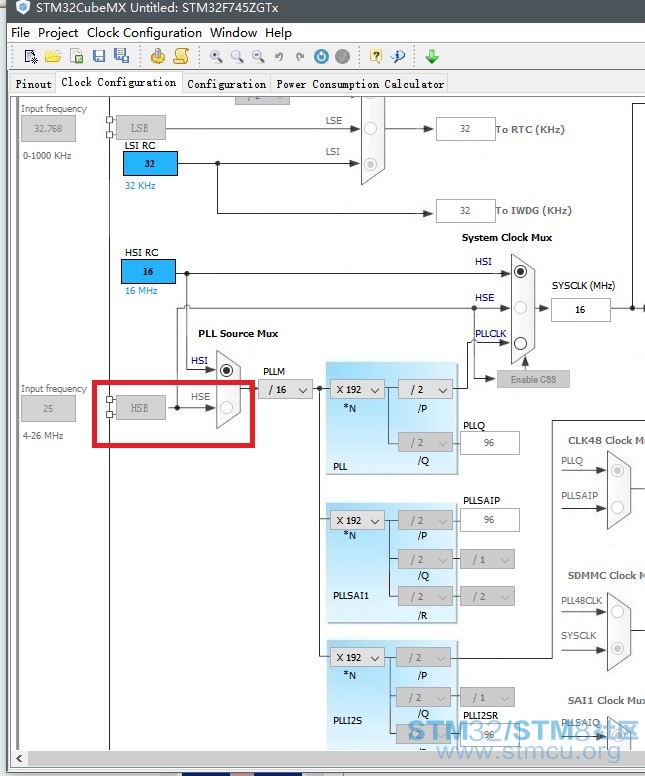
Task: Select LSI in the RTC clock mux
Action: click(370, 164)
